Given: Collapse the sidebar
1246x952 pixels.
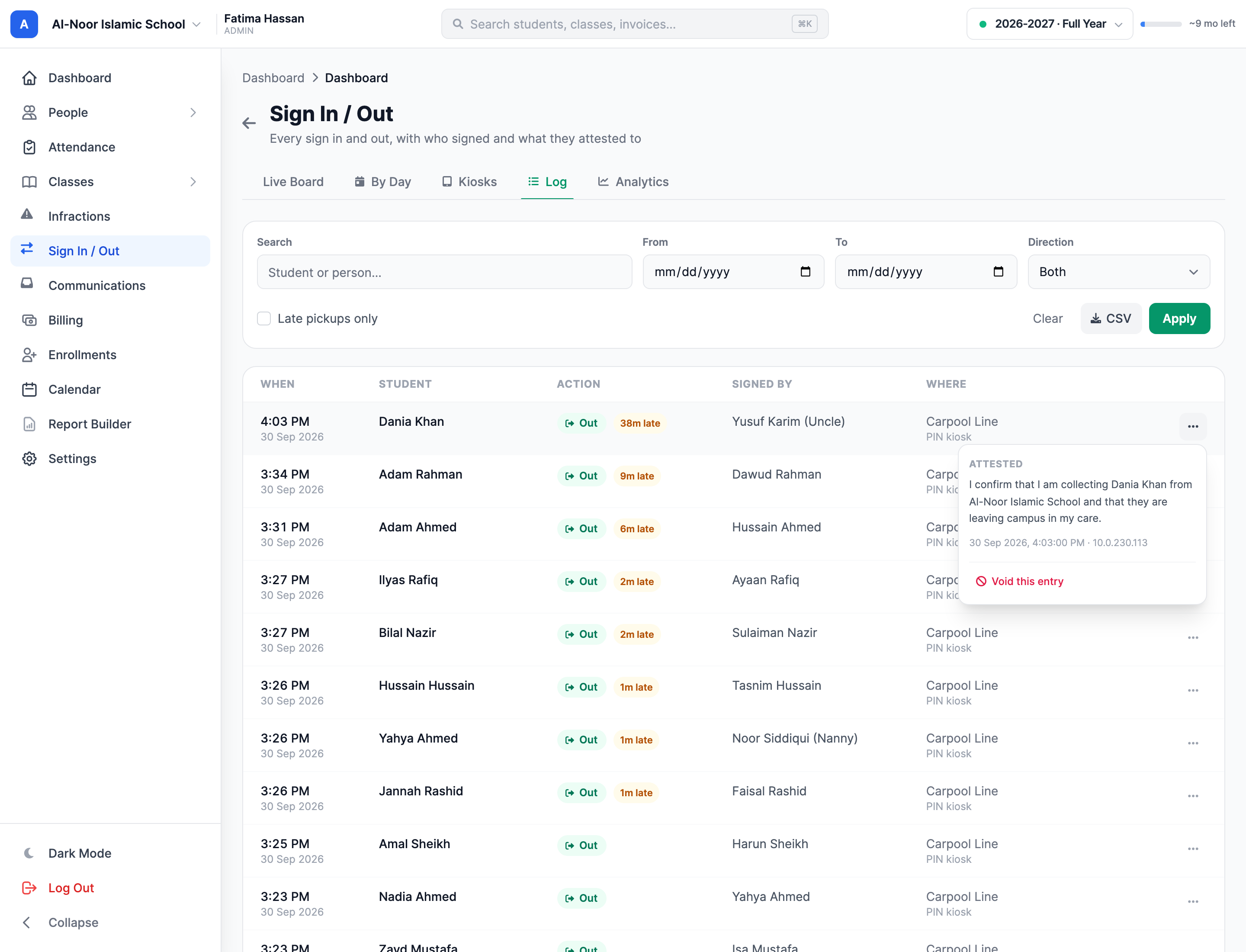Looking at the screenshot, I should click(x=110, y=923).
